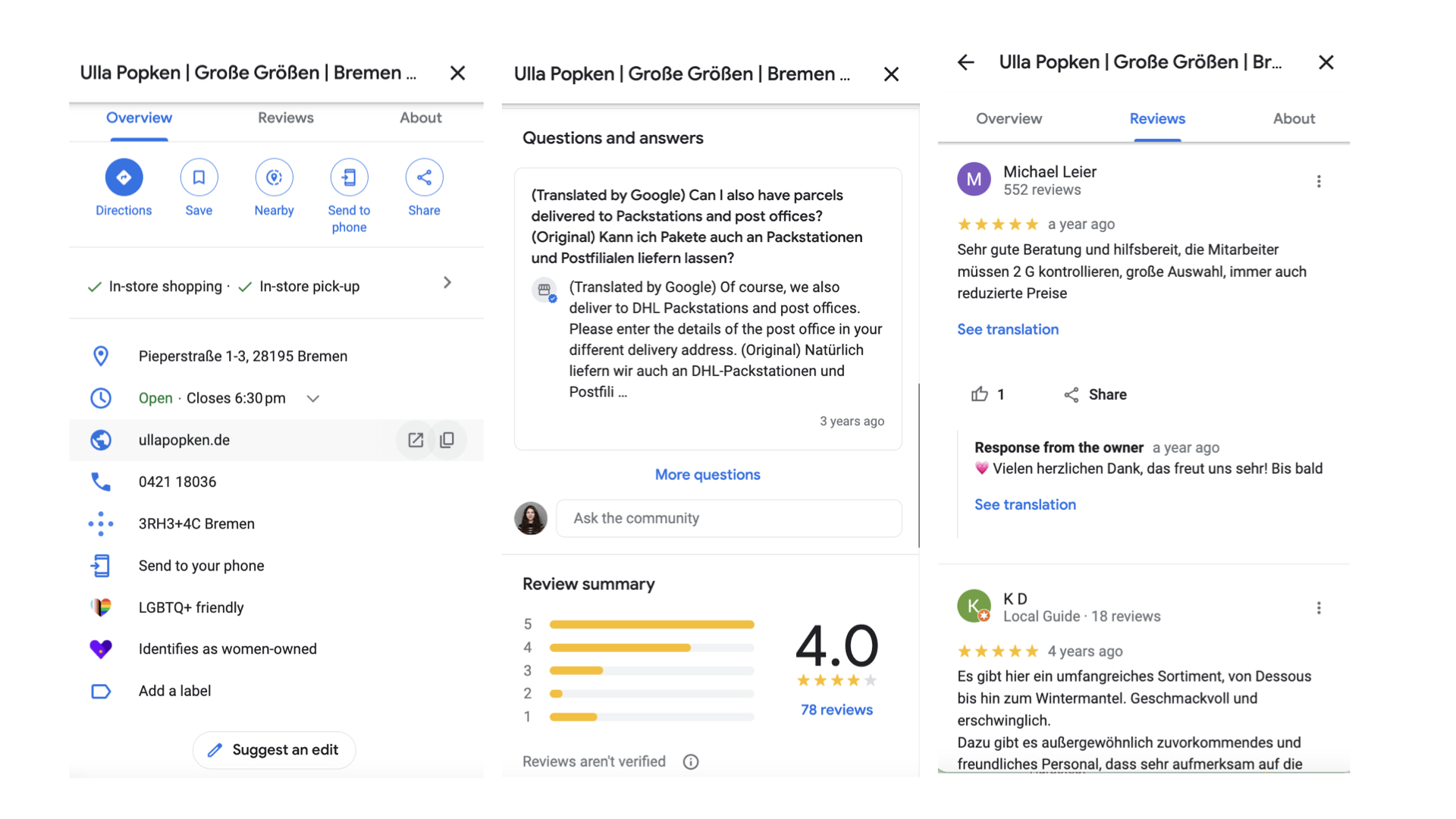
Task: Open the About tab
Action: coord(421,118)
